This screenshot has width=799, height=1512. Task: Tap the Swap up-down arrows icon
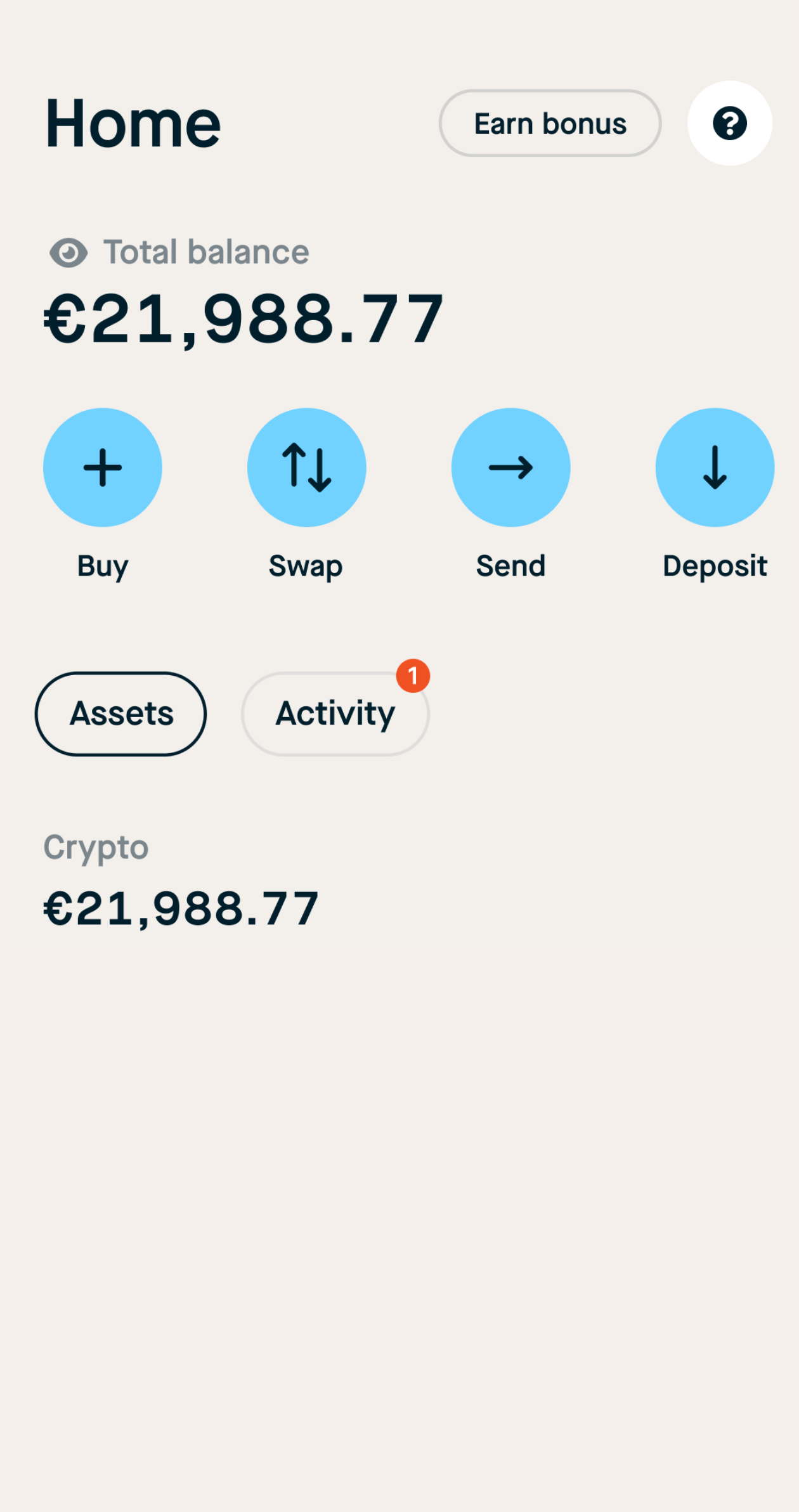pyautogui.click(x=307, y=467)
